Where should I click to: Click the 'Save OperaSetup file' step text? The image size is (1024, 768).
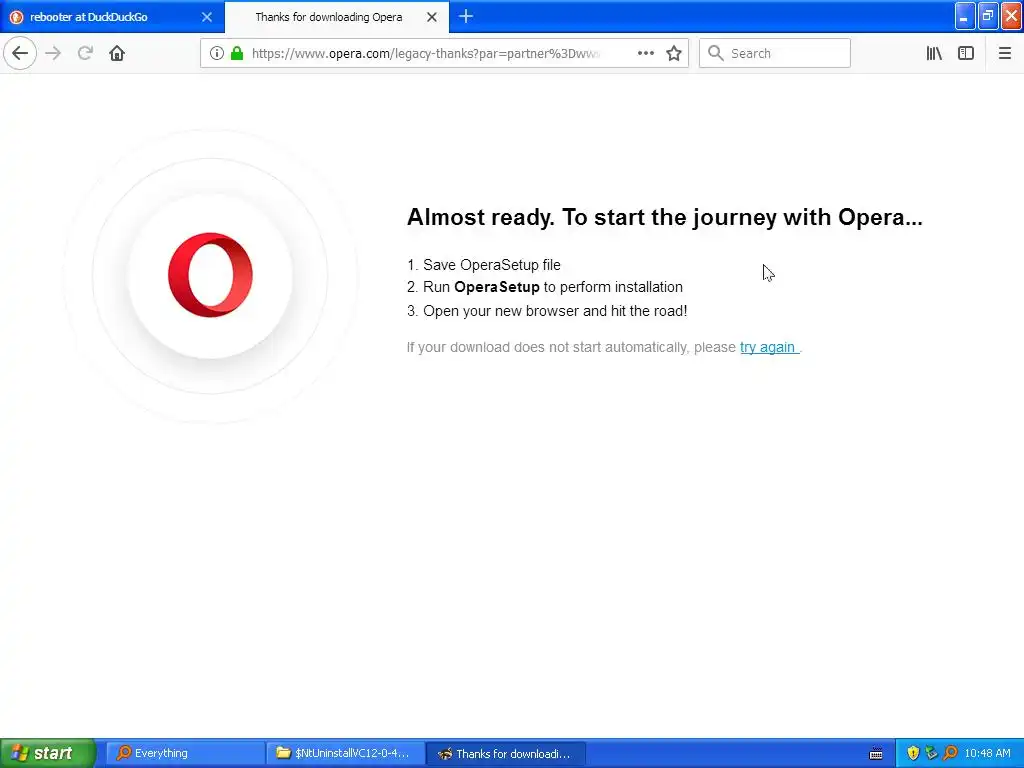[492, 265]
